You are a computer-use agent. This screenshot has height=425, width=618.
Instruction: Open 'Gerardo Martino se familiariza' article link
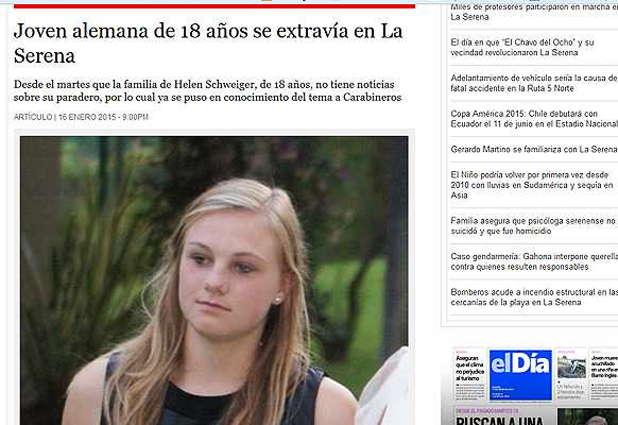click(x=534, y=149)
